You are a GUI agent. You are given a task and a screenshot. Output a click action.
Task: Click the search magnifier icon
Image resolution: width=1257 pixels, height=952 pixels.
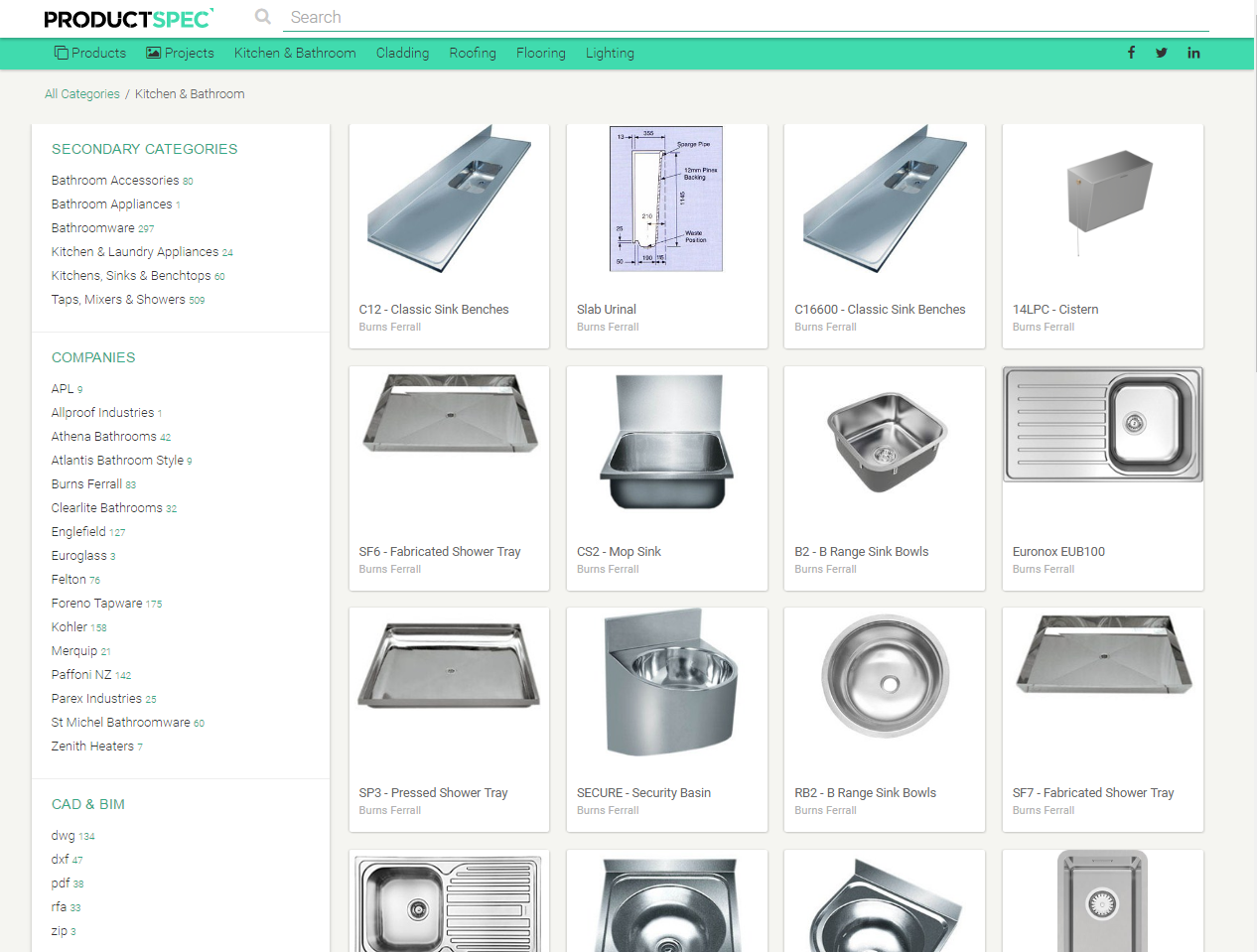263,17
